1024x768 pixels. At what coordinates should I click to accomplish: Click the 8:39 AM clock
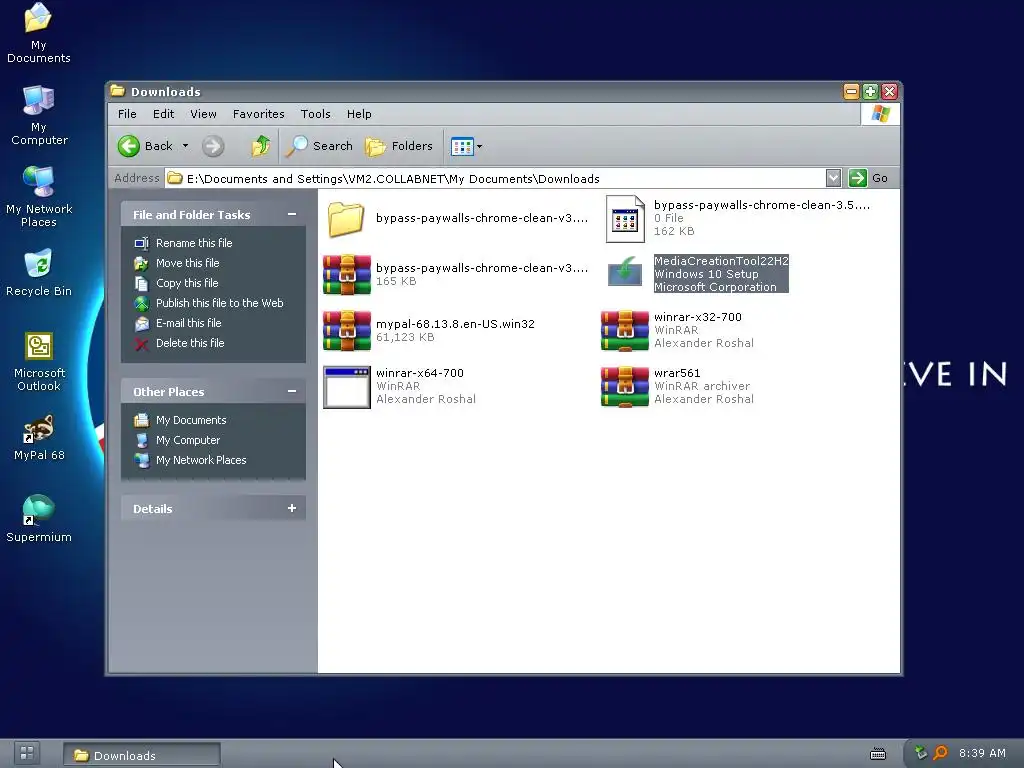coord(982,753)
